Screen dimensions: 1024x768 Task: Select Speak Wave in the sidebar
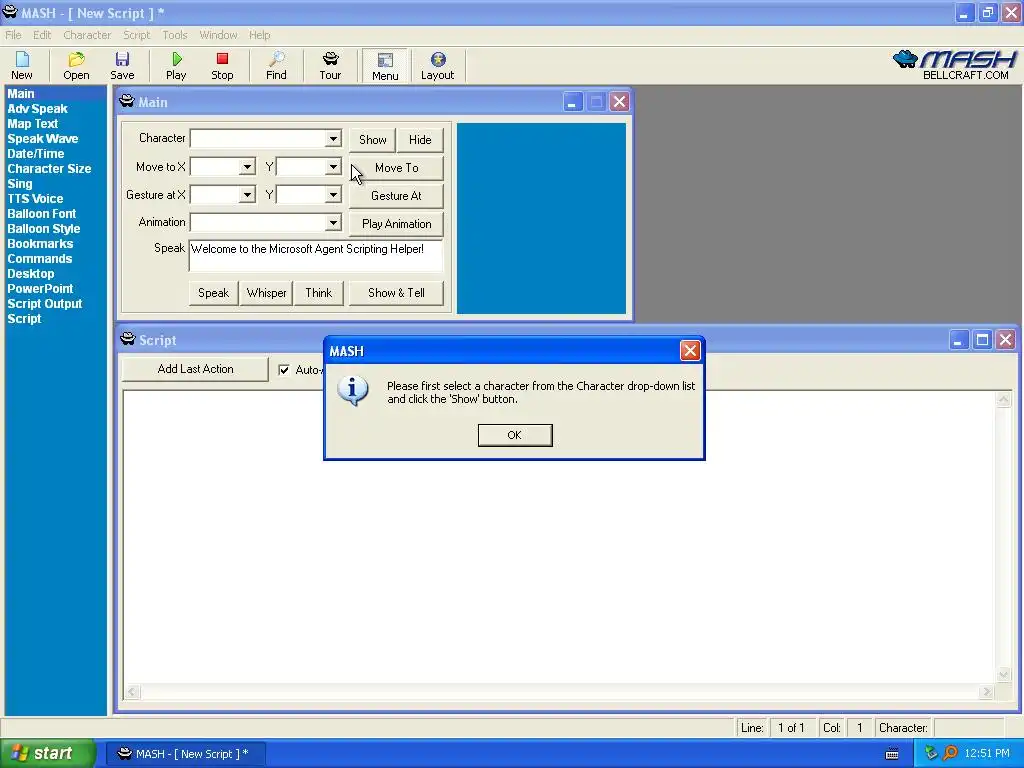click(42, 138)
